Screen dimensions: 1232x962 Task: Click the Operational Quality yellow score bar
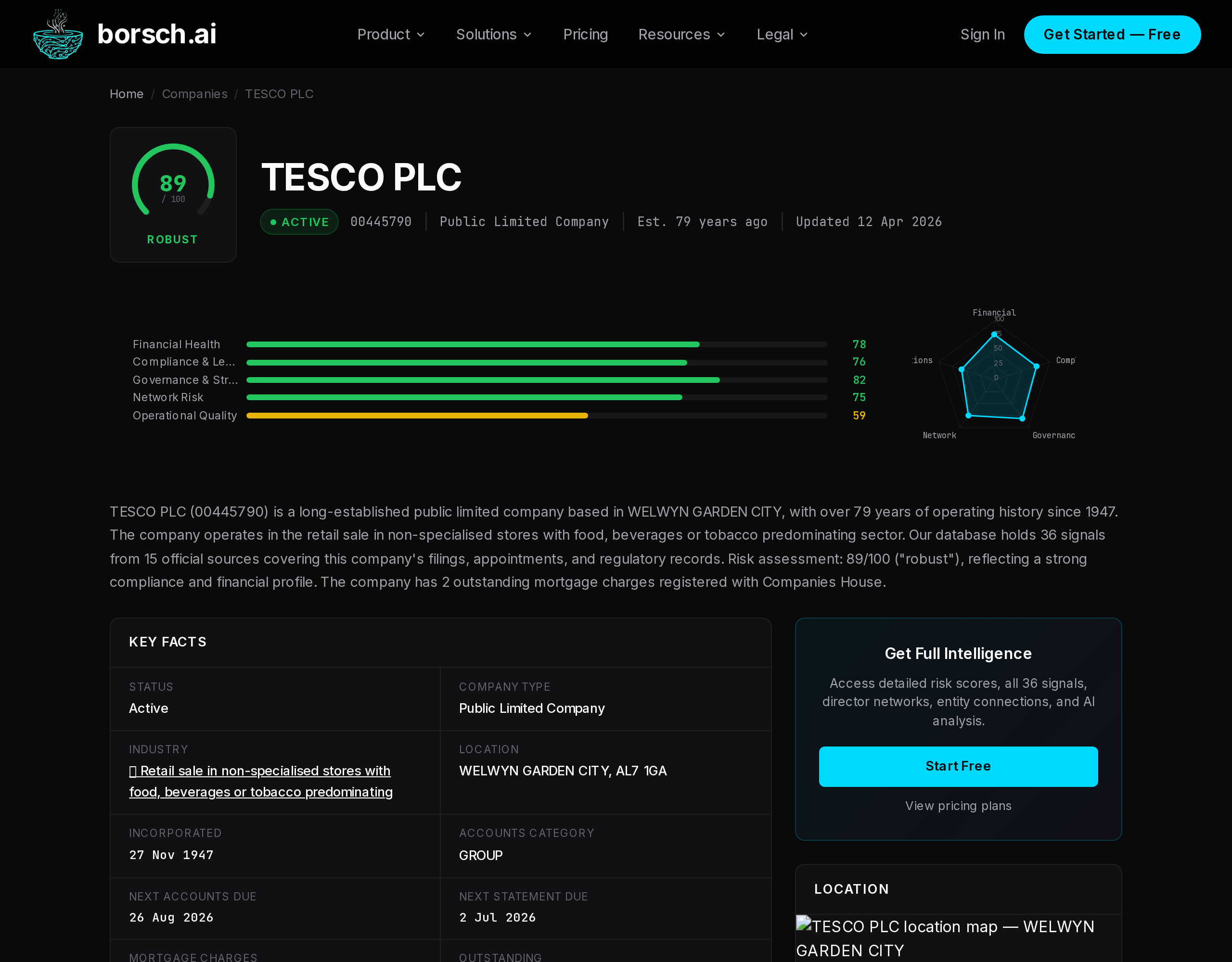pyautogui.click(x=416, y=416)
